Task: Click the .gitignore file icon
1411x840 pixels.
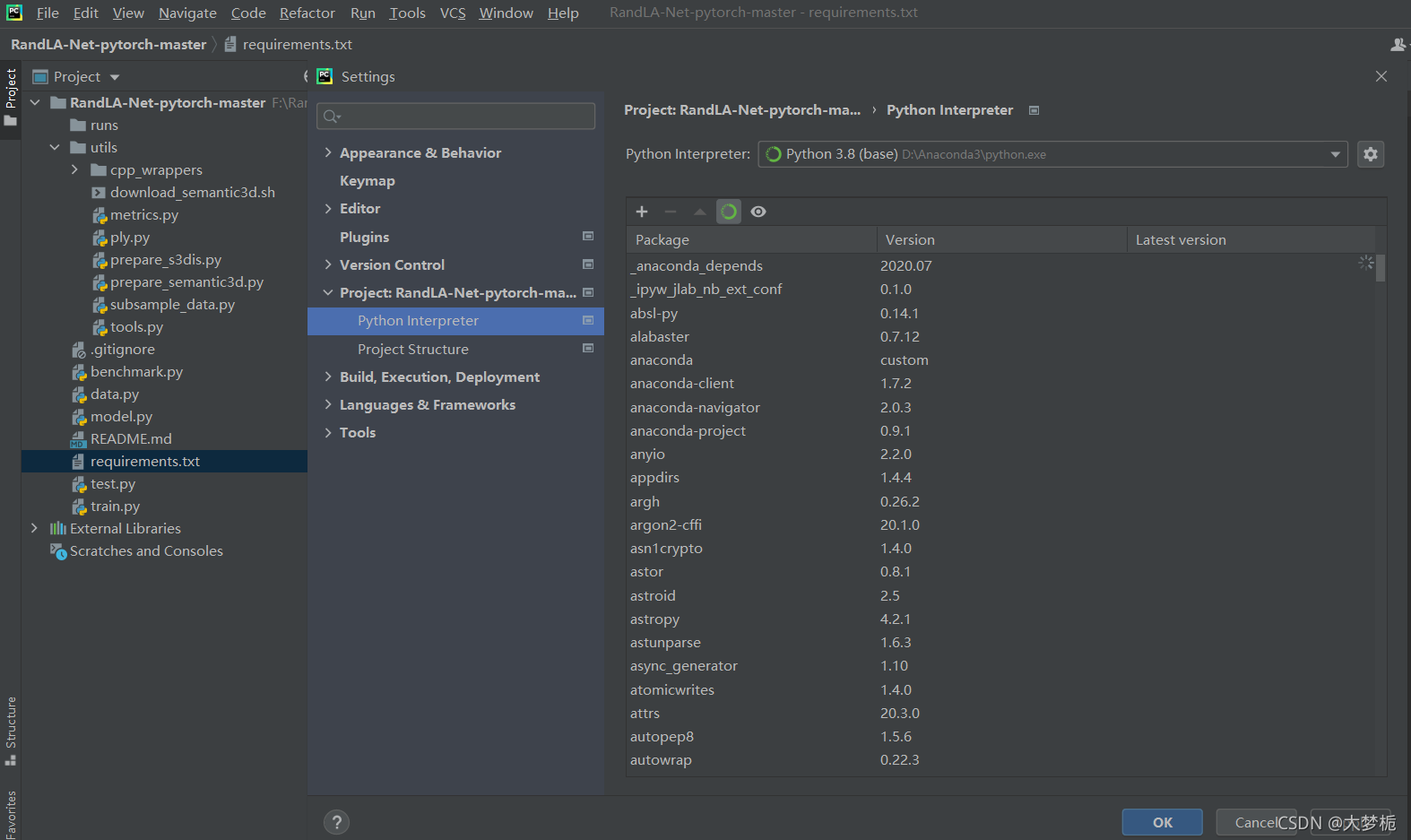Action: click(x=79, y=350)
